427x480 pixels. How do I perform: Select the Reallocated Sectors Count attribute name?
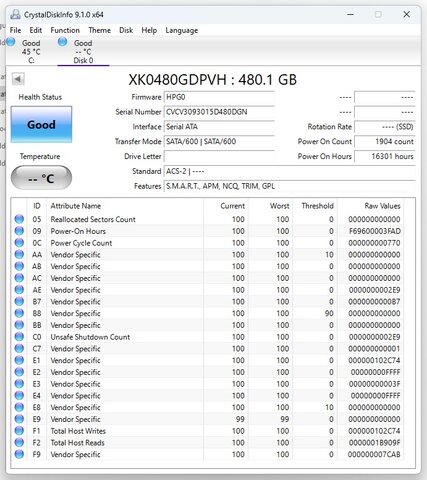tap(93, 219)
